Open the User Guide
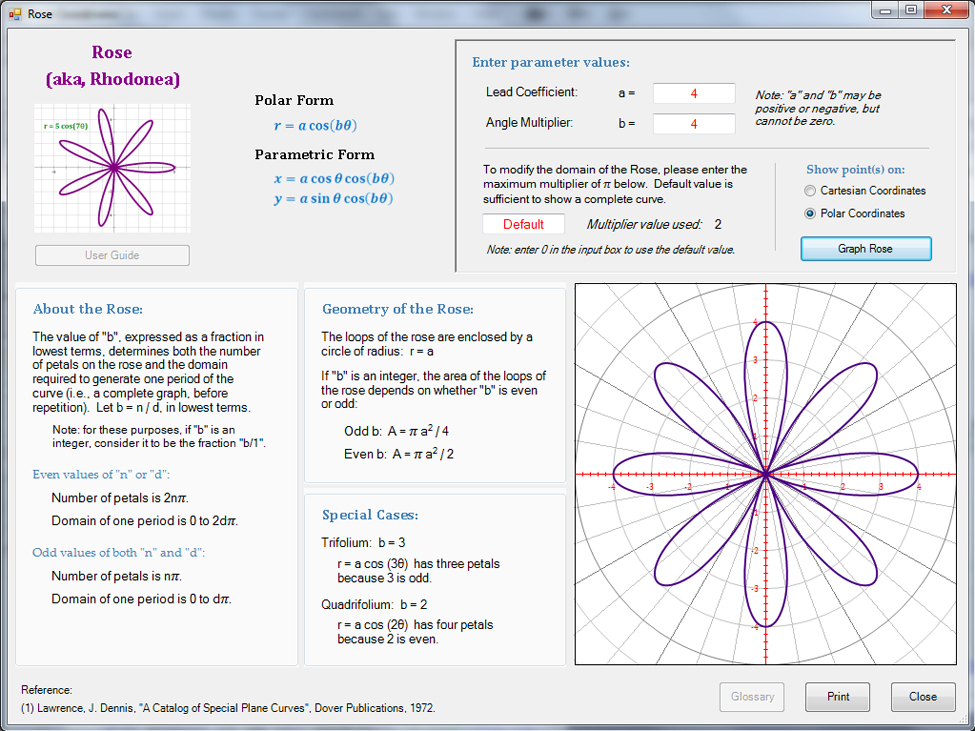The width and height of the screenshot is (975, 731). [112, 255]
